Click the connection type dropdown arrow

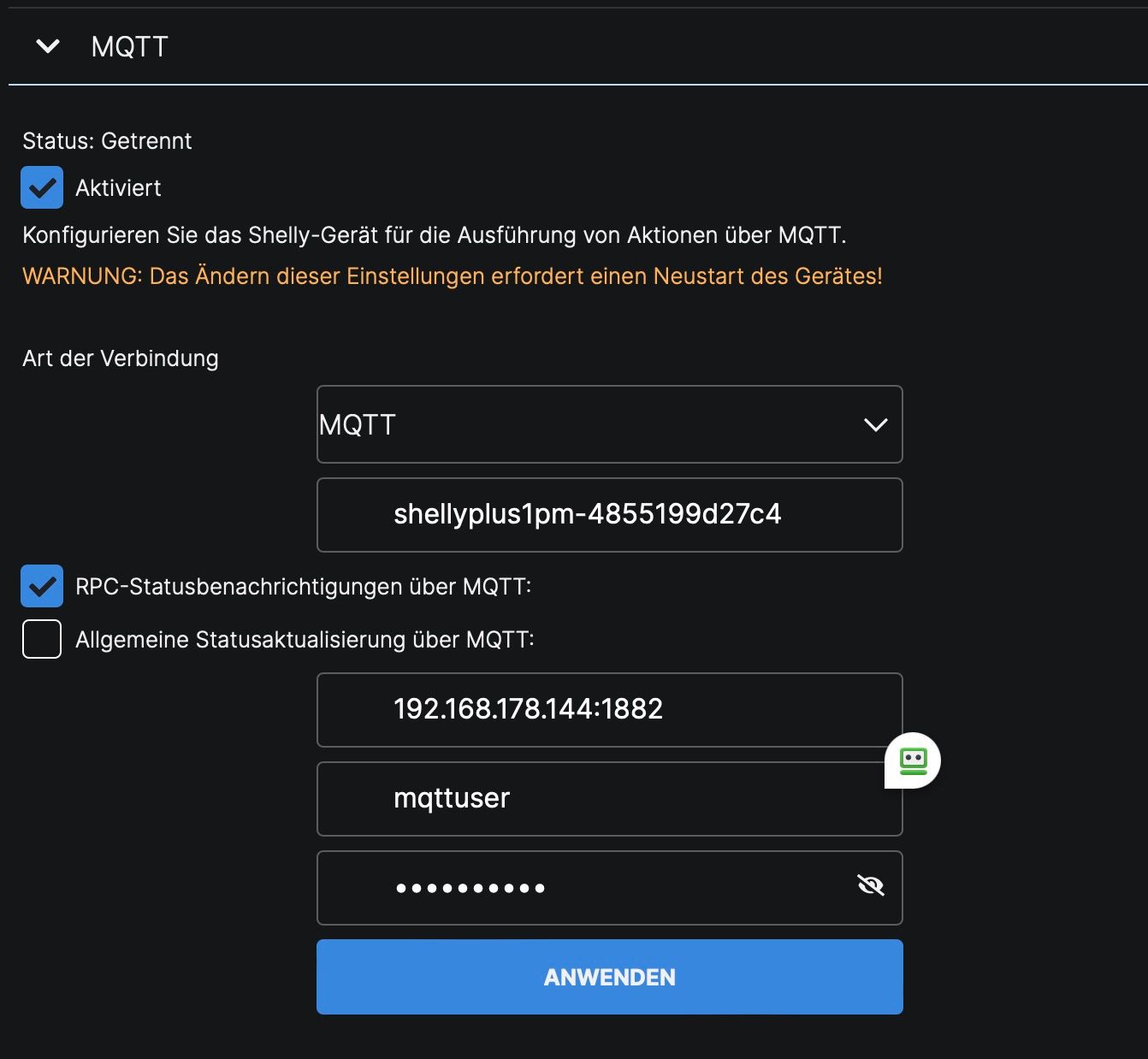[875, 425]
